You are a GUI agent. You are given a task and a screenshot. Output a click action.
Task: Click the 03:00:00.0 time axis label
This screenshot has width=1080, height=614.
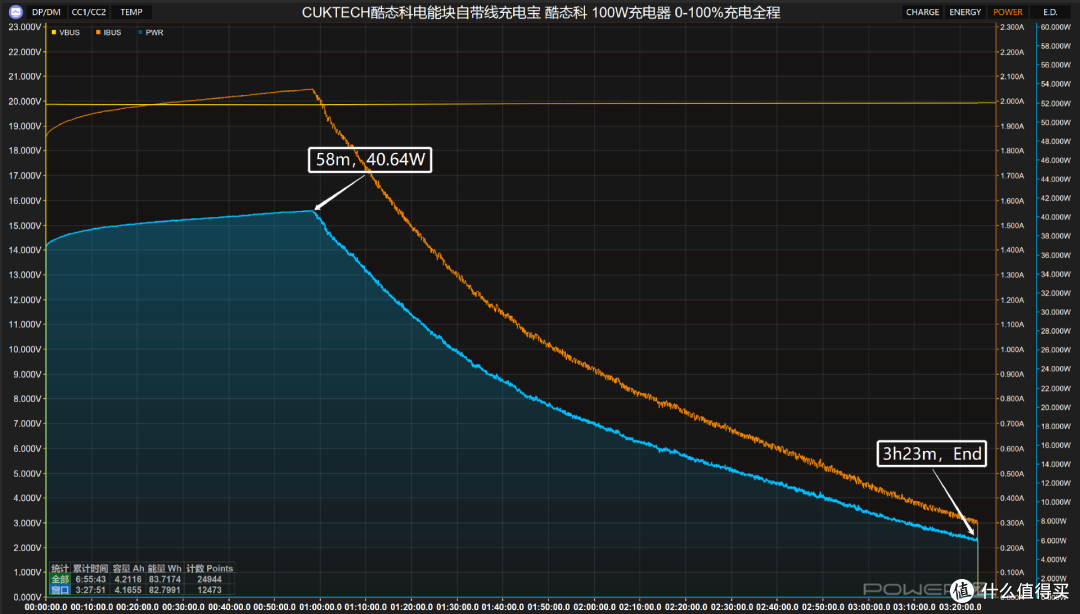point(868,607)
